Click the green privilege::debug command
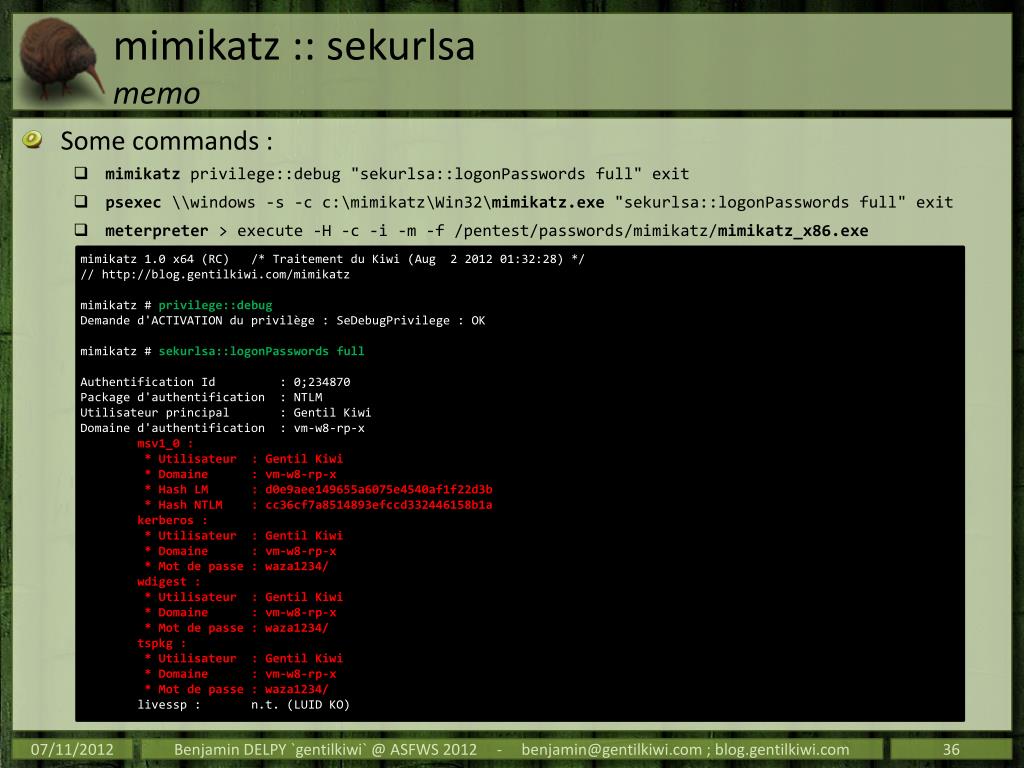Image resolution: width=1024 pixels, height=768 pixels. [216, 306]
